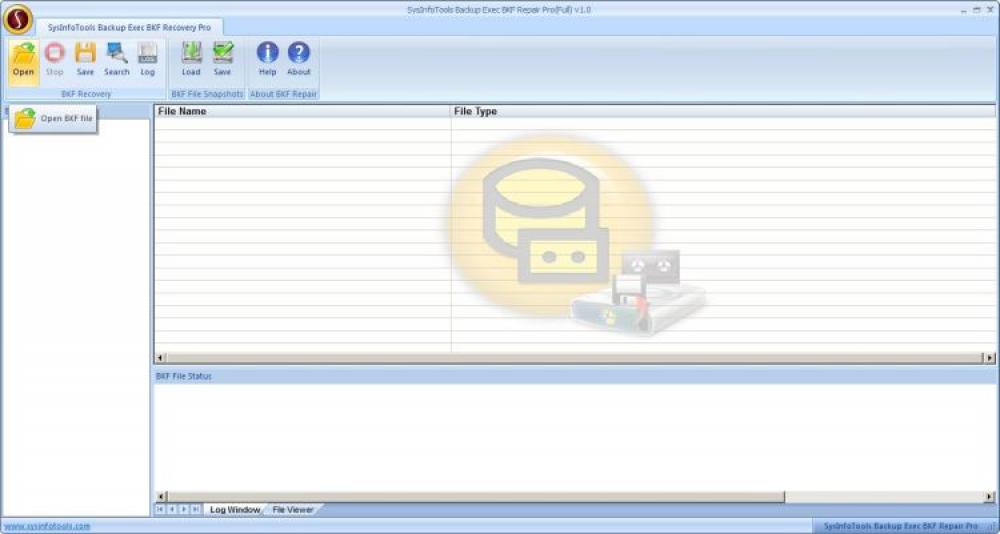
Task: Click the Open BKF ribbon icon
Action: [x=24, y=61]
